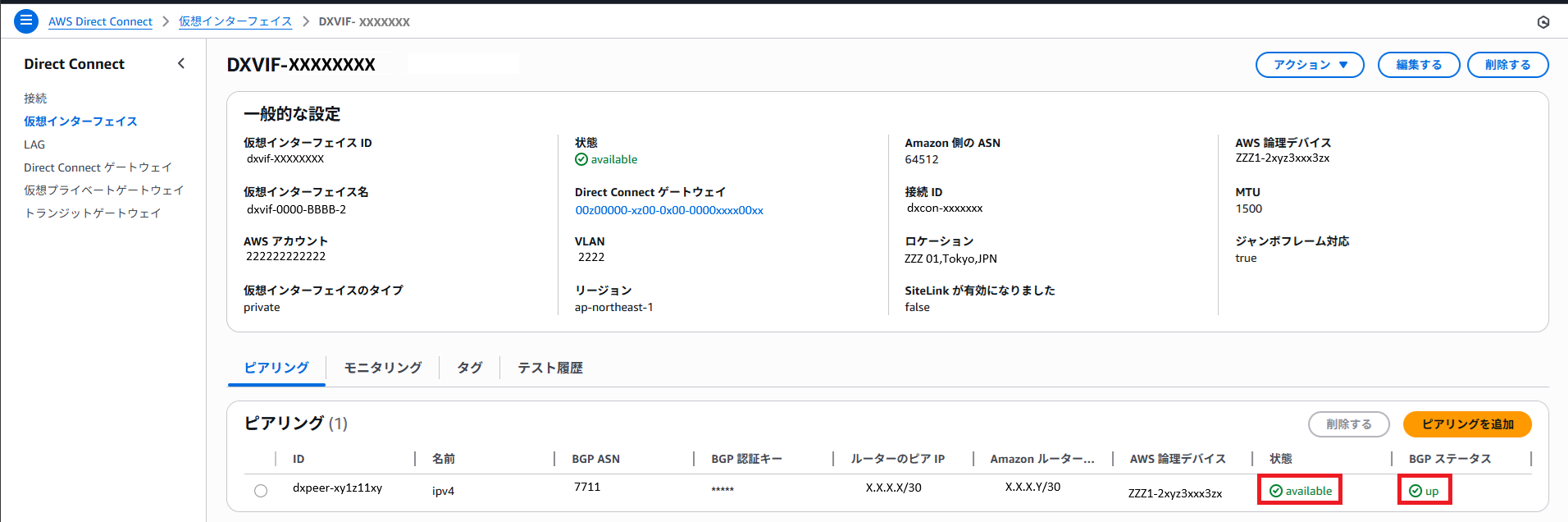Click the peering row available status icon
Viewport: 1568px width, 522px height.
[x=1276, y=491]
